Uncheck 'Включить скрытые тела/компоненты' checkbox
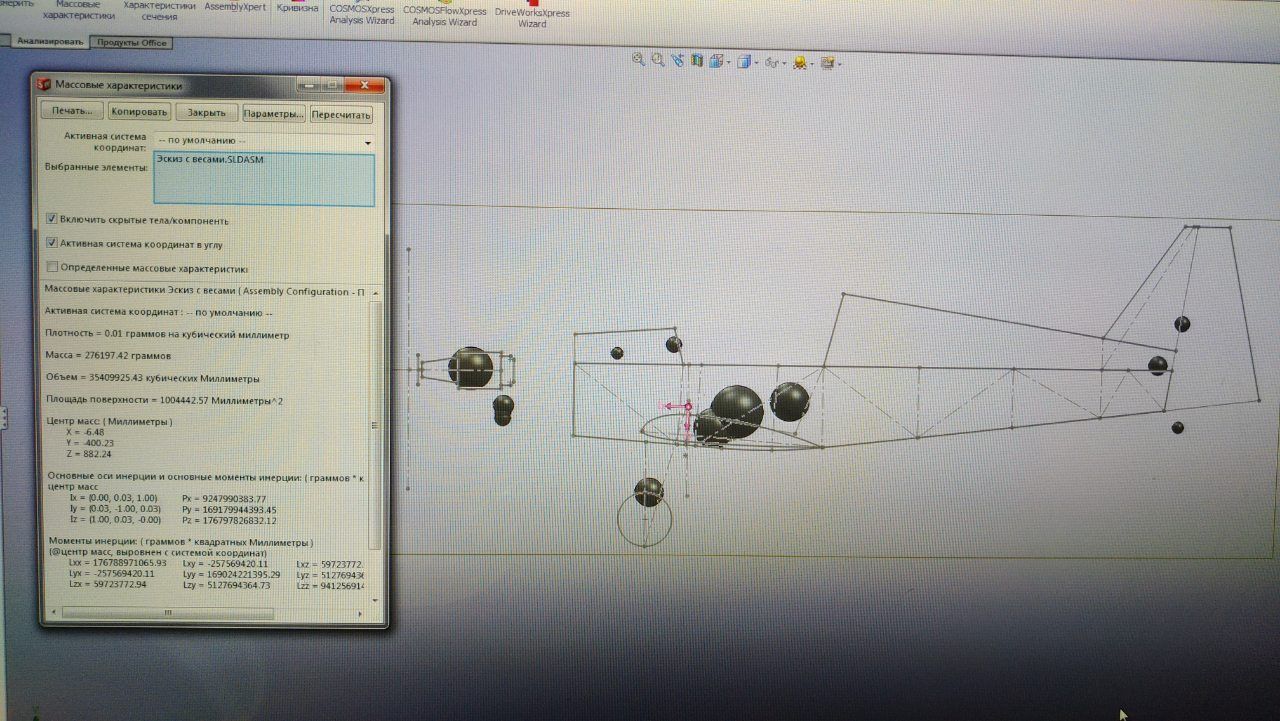The height and width of the screenshot is (721, 1280). [52, 220]
